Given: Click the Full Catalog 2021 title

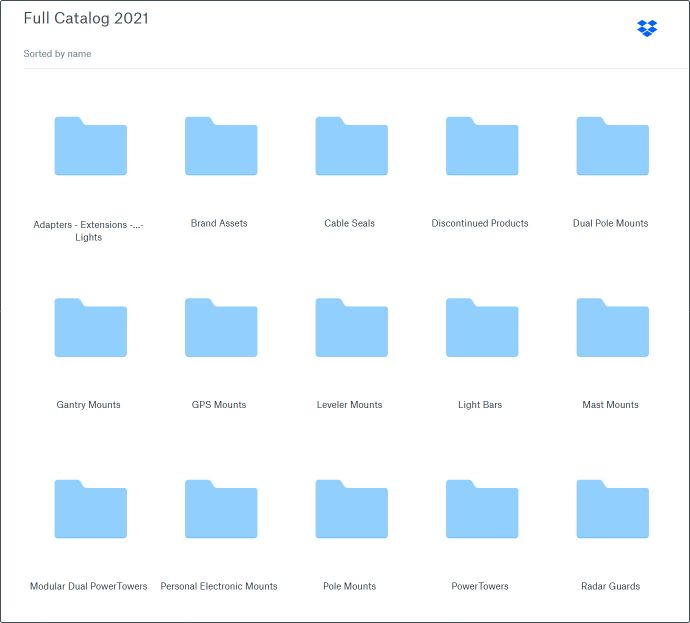Looking at the screenshot, I should tap(86, 19).
